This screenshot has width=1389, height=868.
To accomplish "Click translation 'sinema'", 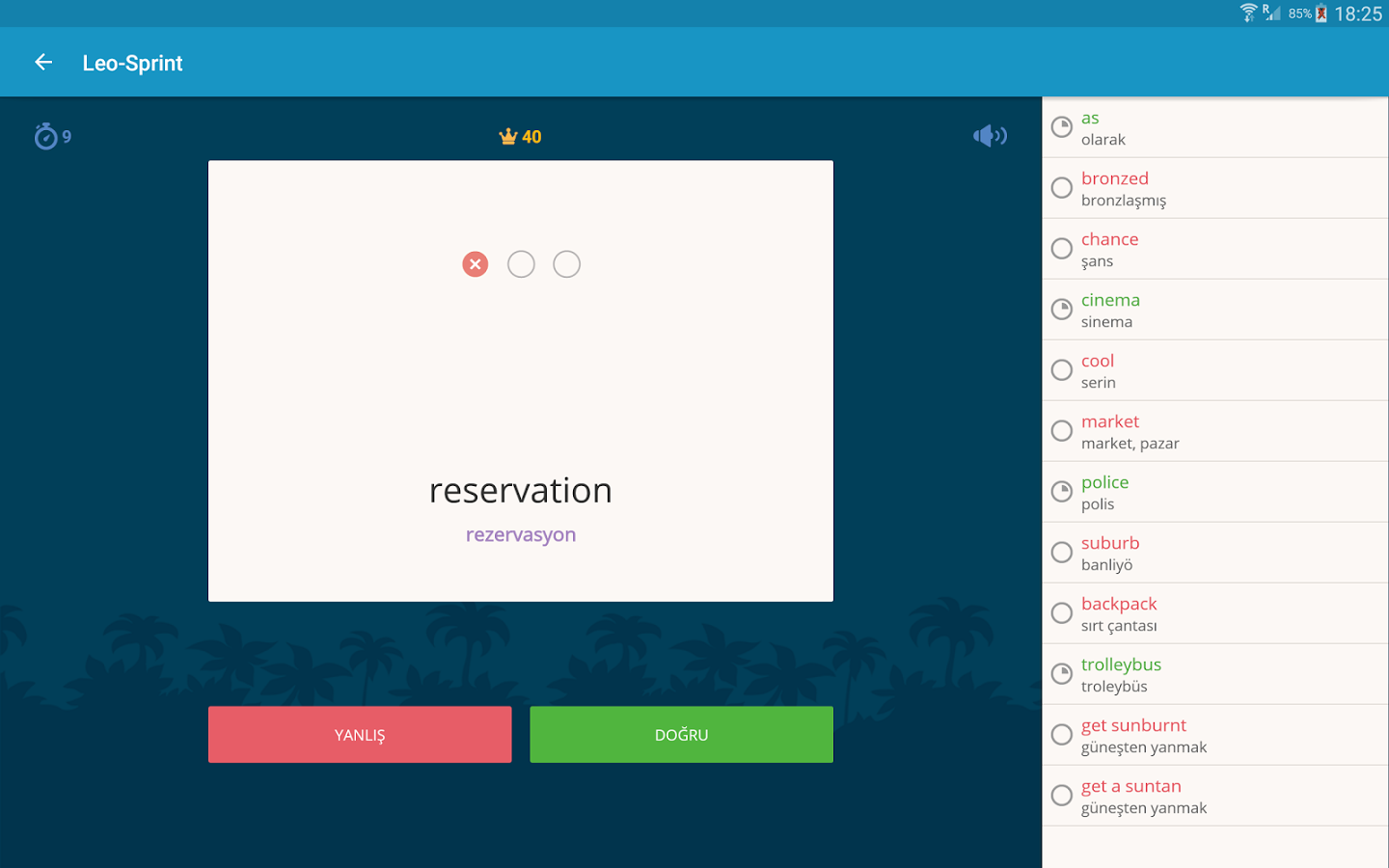I will click(1106, 322).
